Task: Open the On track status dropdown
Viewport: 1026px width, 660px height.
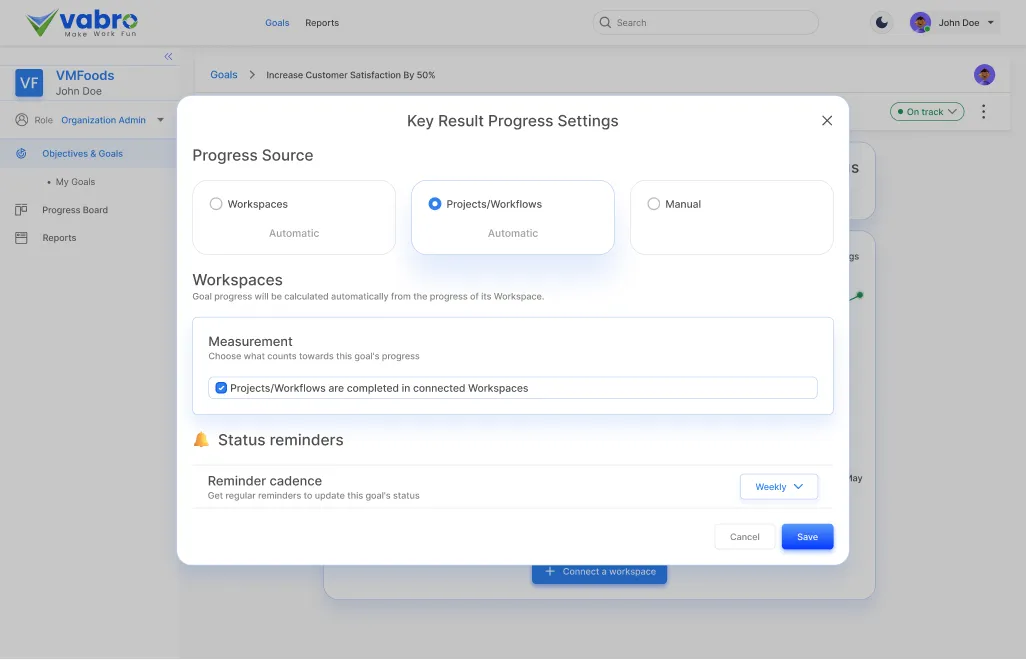Action: (x=926, y=111)
